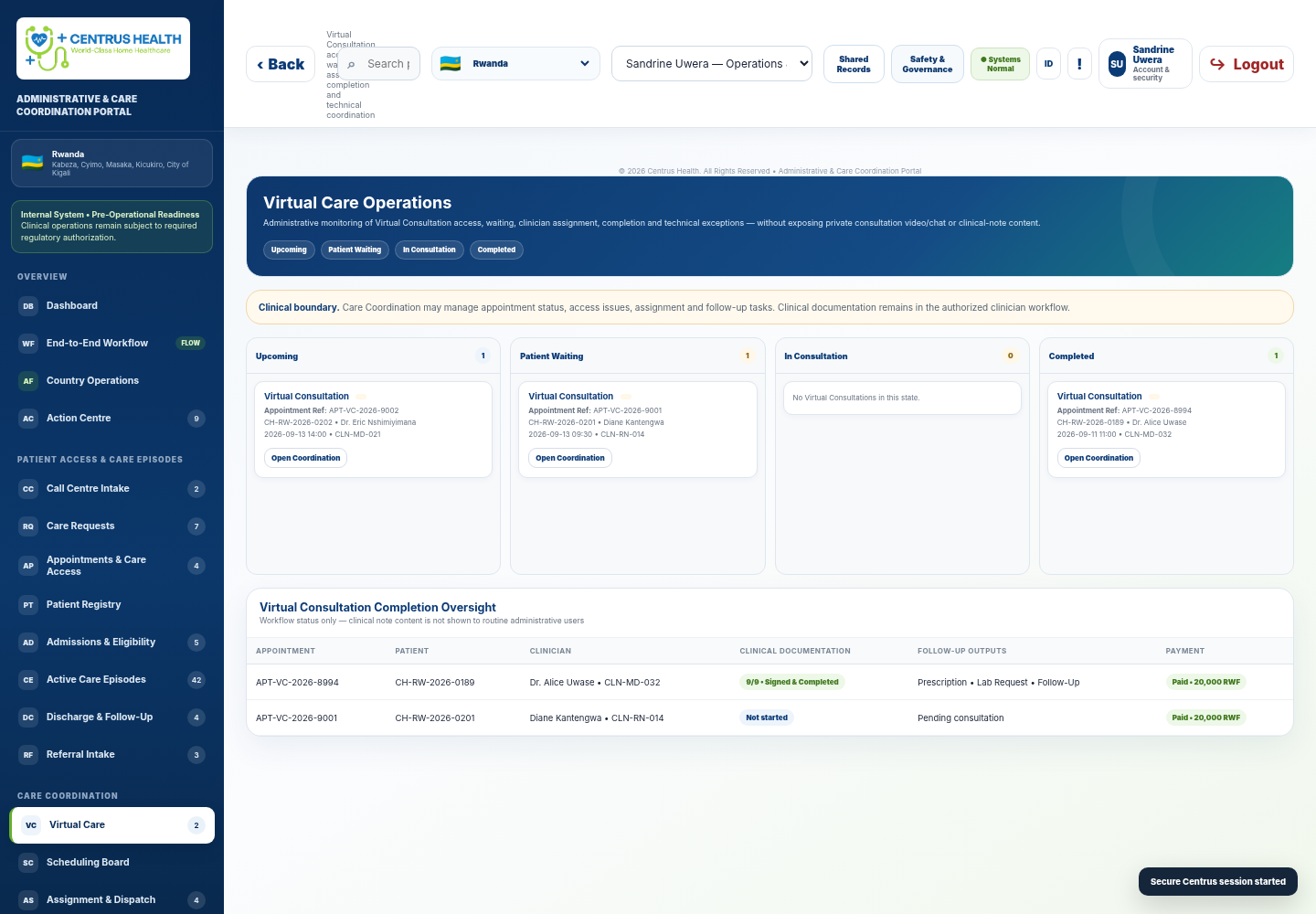The width and height of the screenshot is (1316, 914).
Task: Click the CE Active Care Episodes icon
Action: click(x=28, y=680)
